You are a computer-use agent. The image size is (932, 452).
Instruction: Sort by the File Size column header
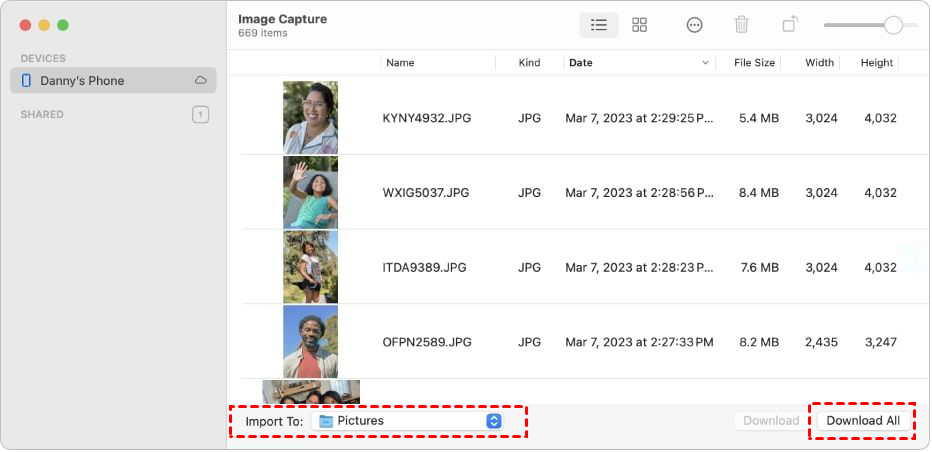coord(754,63)
